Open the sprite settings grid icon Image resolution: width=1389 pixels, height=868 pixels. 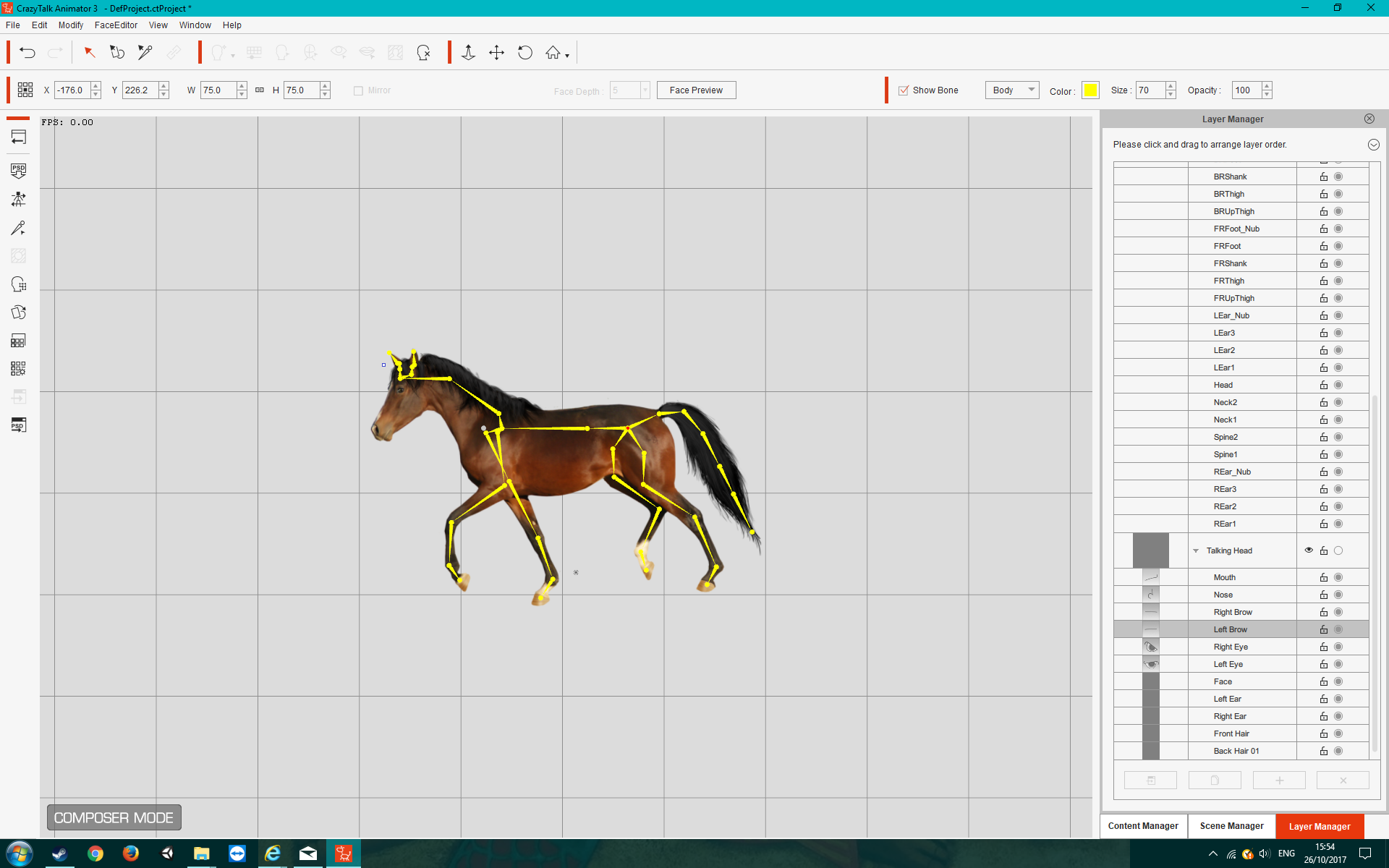coord(19,369)
